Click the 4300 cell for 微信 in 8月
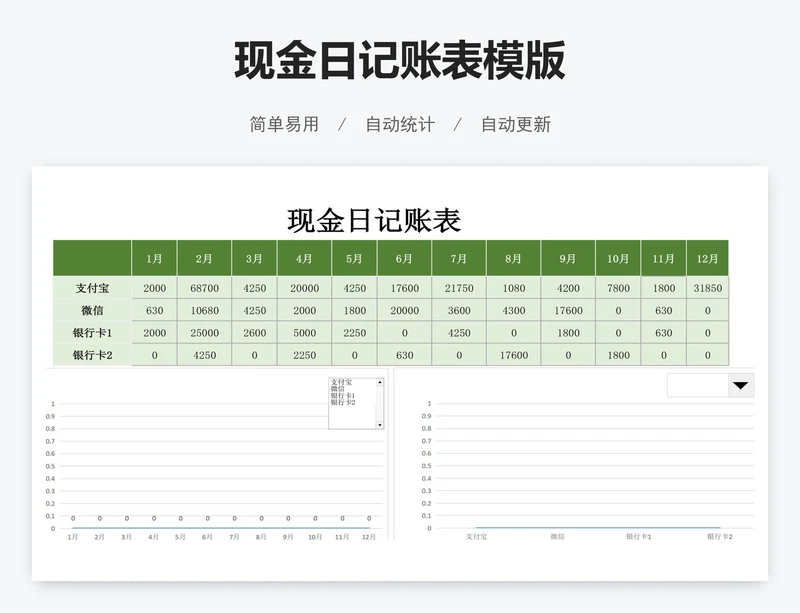Screen dimensions: 800x613 (513, 310)
